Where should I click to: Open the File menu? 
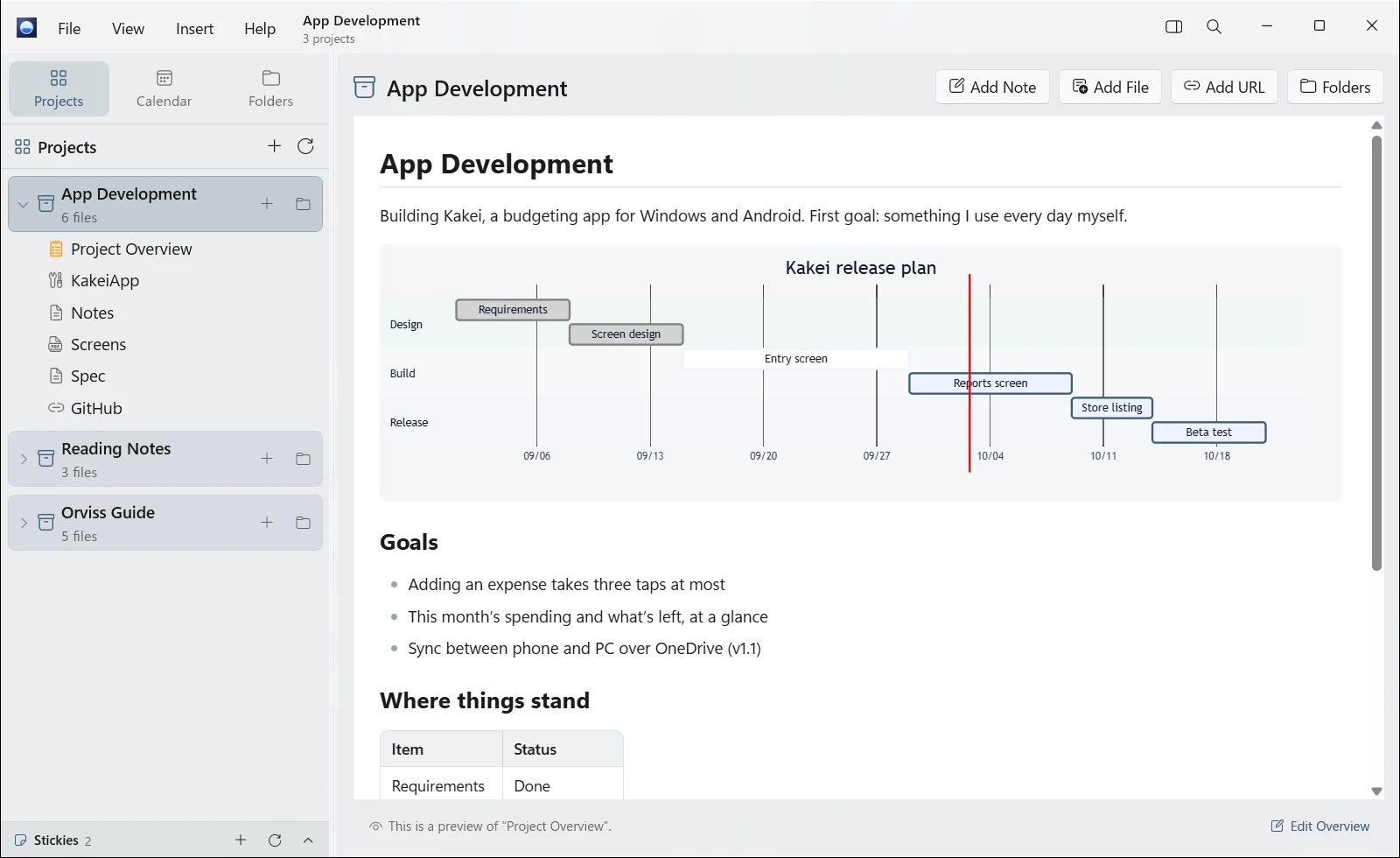[69, 29]
